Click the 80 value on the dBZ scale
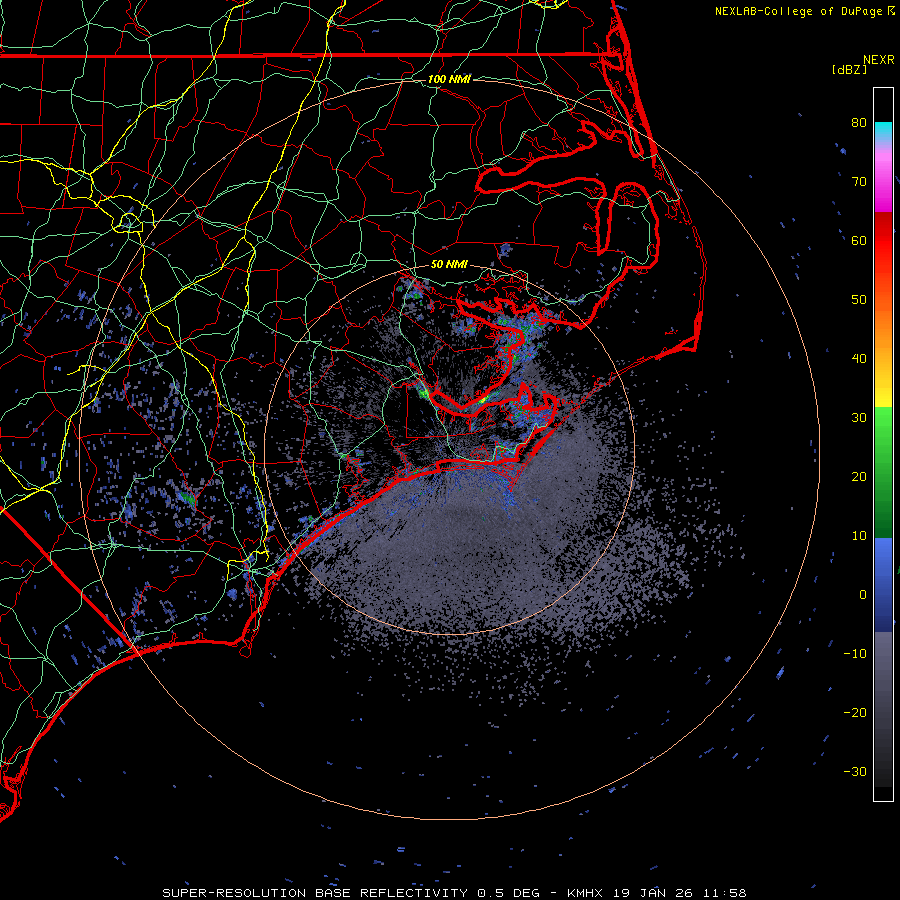Viewport: 900px width, 900px height. pyautogui.click(x=859, y=123)
